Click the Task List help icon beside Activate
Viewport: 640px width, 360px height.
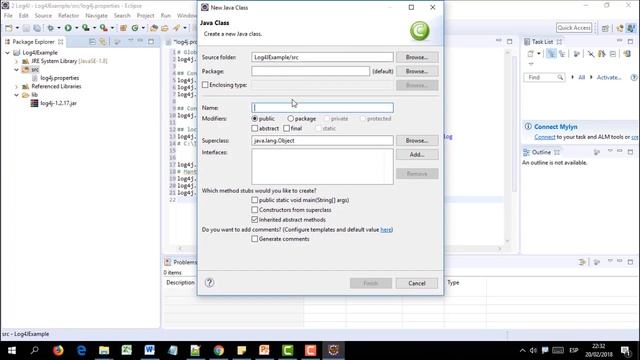(634, 77)
